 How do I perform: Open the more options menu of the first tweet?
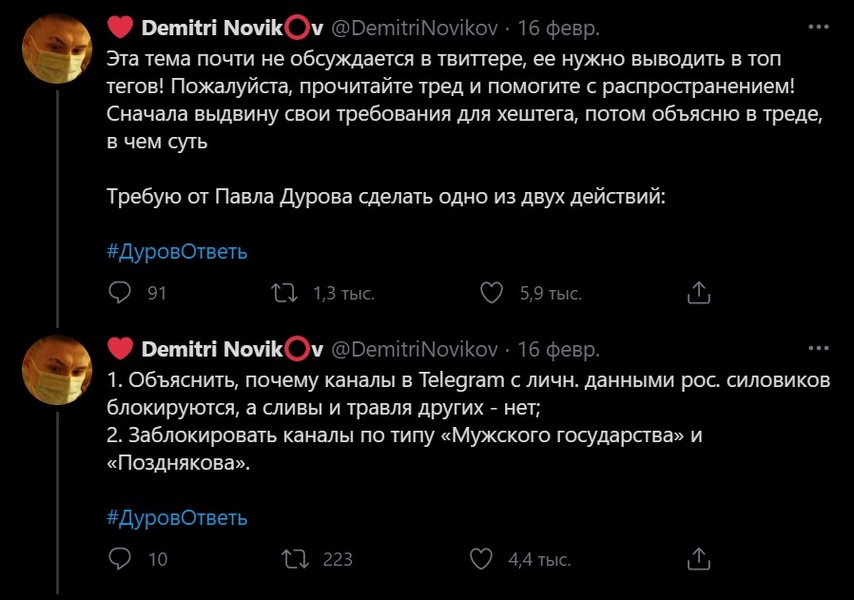point(814,22)
